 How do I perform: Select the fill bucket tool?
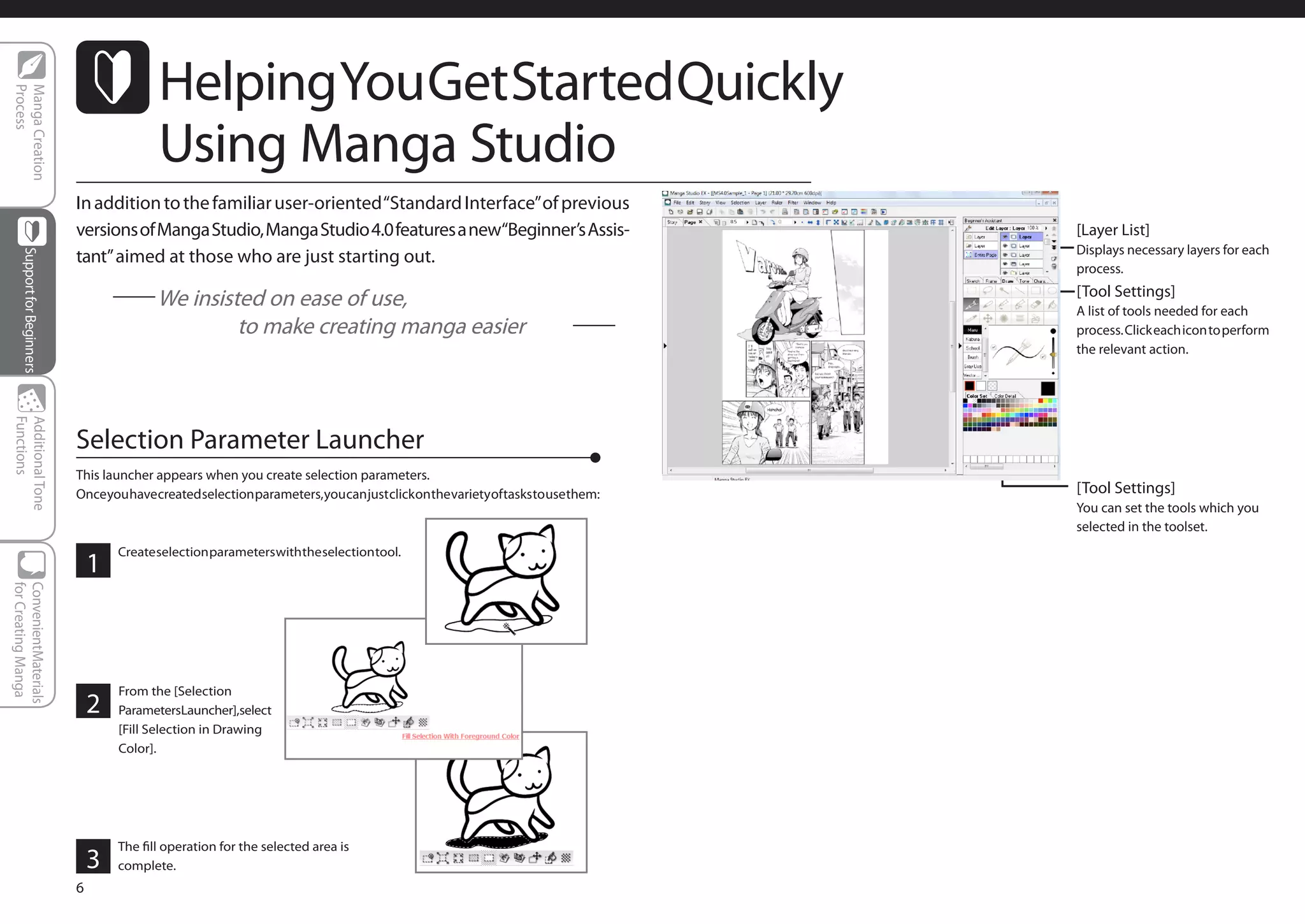click(1052, 305)
